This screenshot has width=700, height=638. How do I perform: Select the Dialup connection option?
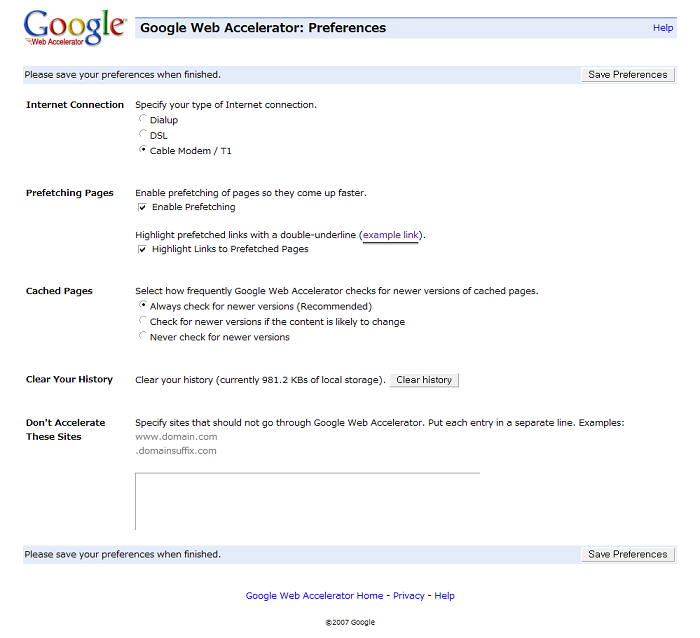coord(142,119)
